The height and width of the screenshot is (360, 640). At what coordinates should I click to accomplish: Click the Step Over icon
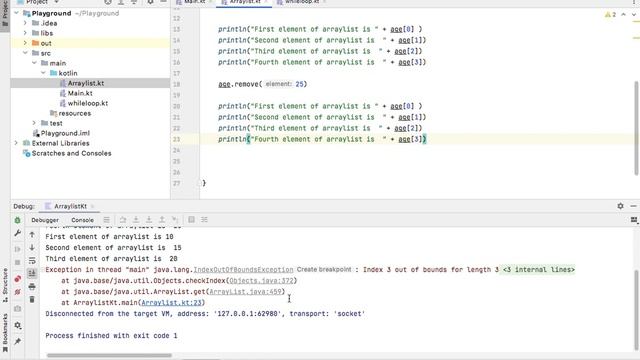click(136, 220)
